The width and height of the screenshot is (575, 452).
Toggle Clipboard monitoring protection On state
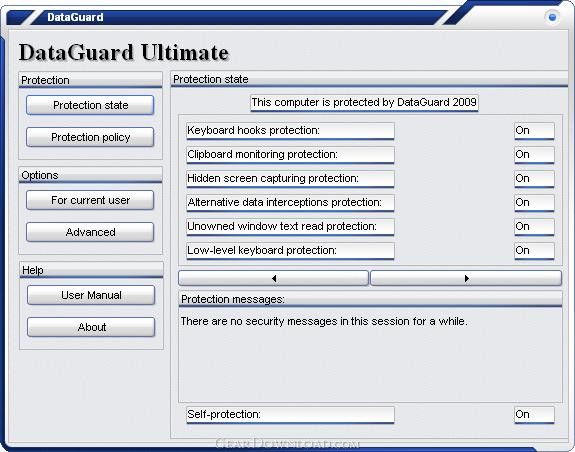(x=534, y=155)
